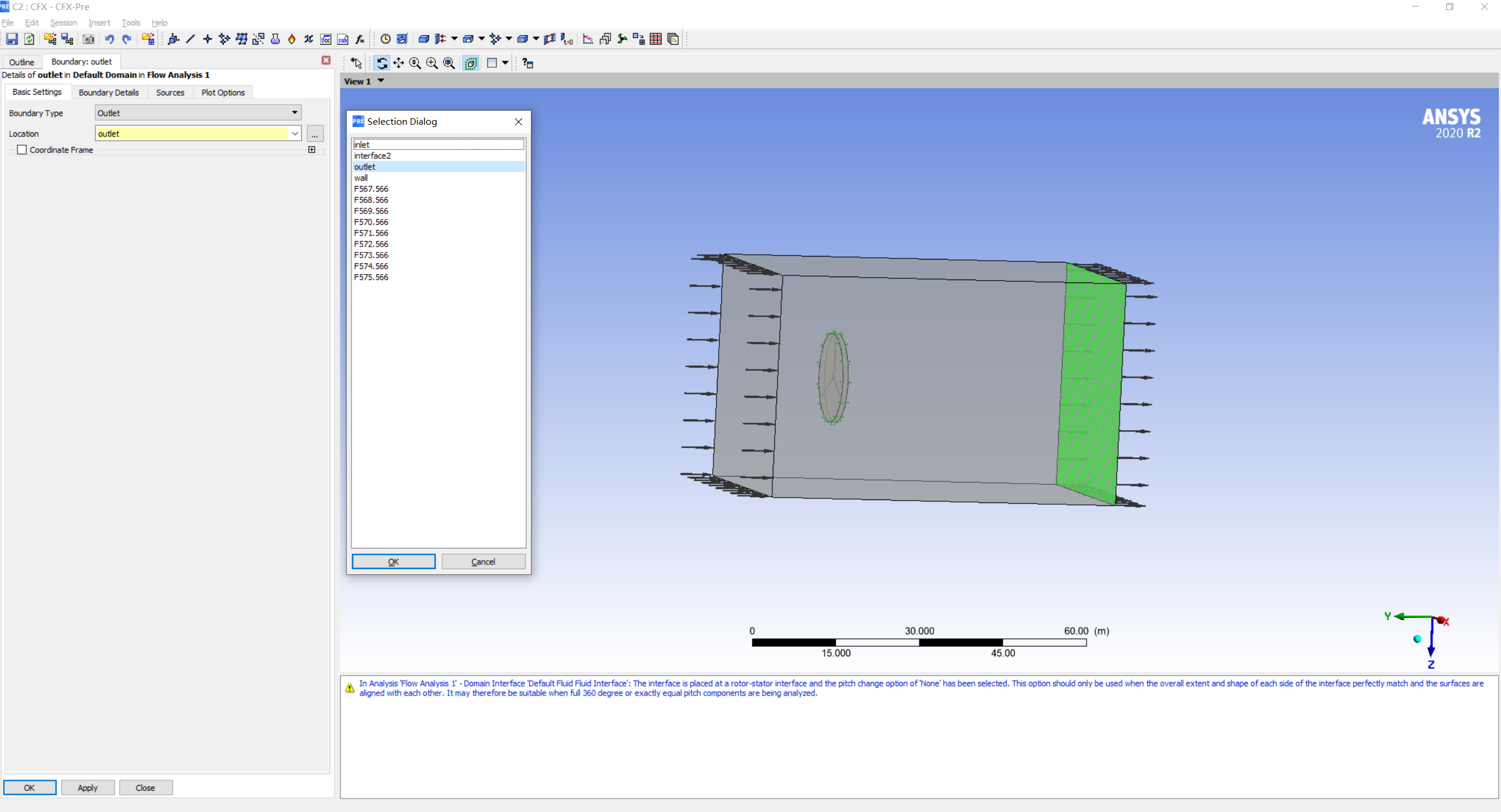Click OK in the Selection Dialog
Viewport: 1501px width, 812px height.
coord(394,561)
